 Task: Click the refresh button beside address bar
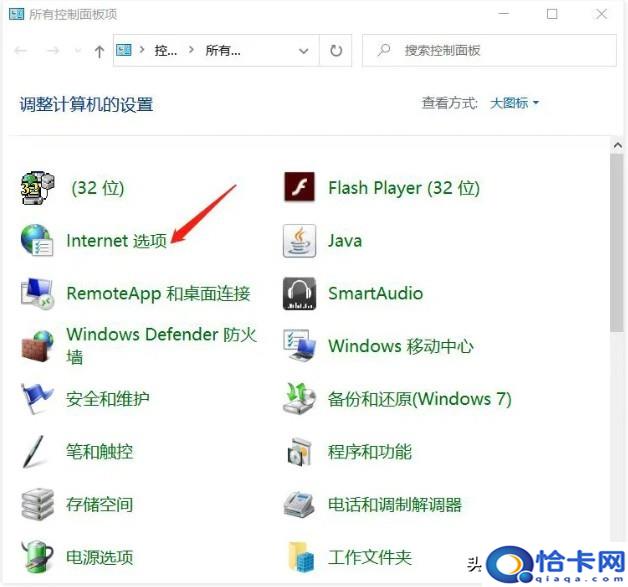pos(336,50)
